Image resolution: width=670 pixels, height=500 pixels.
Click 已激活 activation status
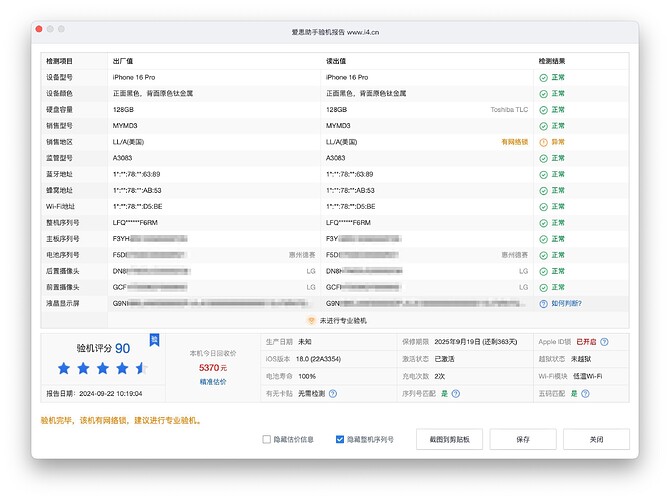pyautogui.click(x=444, y=359)
